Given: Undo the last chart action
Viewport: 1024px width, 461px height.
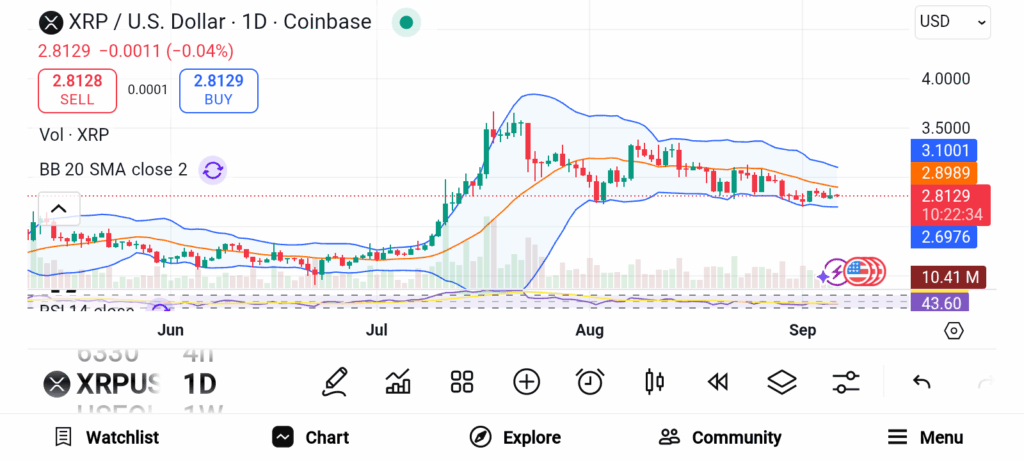Looking at the screenshot, I should pyautogui.click(x=922, y=381).
